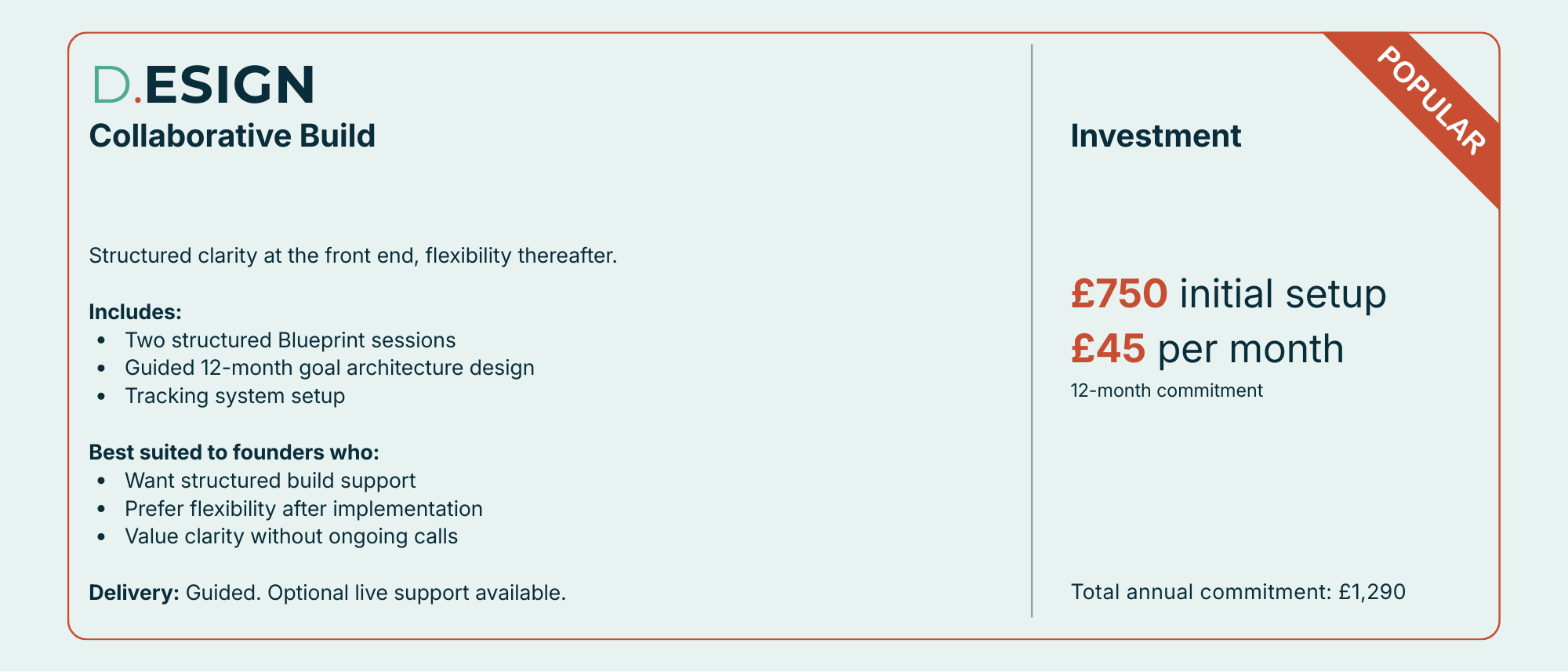1568x672 pixels.
Task: Select 'Value clarity without ongoing calls' bullet
Action: pos(291,536)
